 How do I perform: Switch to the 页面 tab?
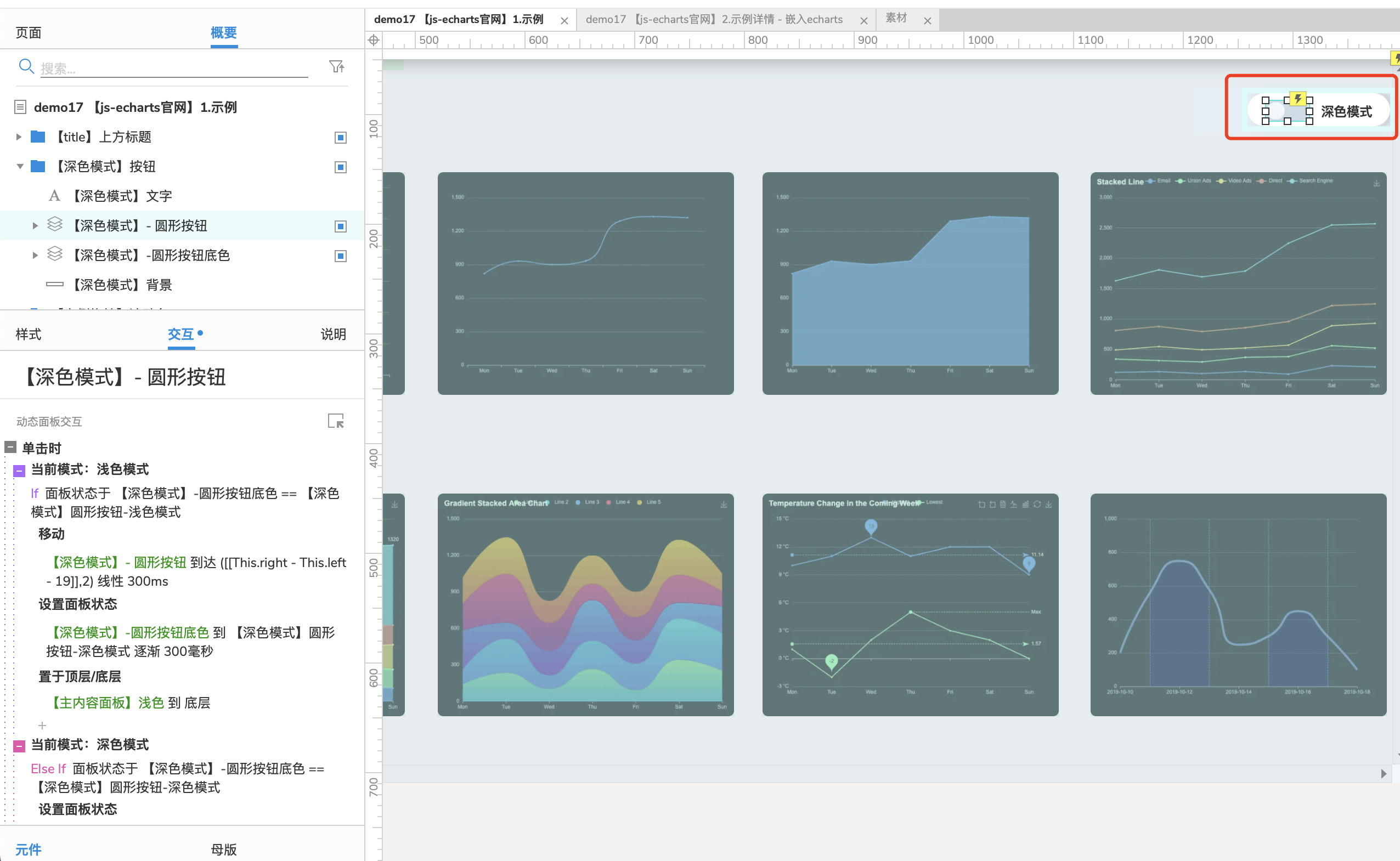pyautogui.click(x=29, y=32)
